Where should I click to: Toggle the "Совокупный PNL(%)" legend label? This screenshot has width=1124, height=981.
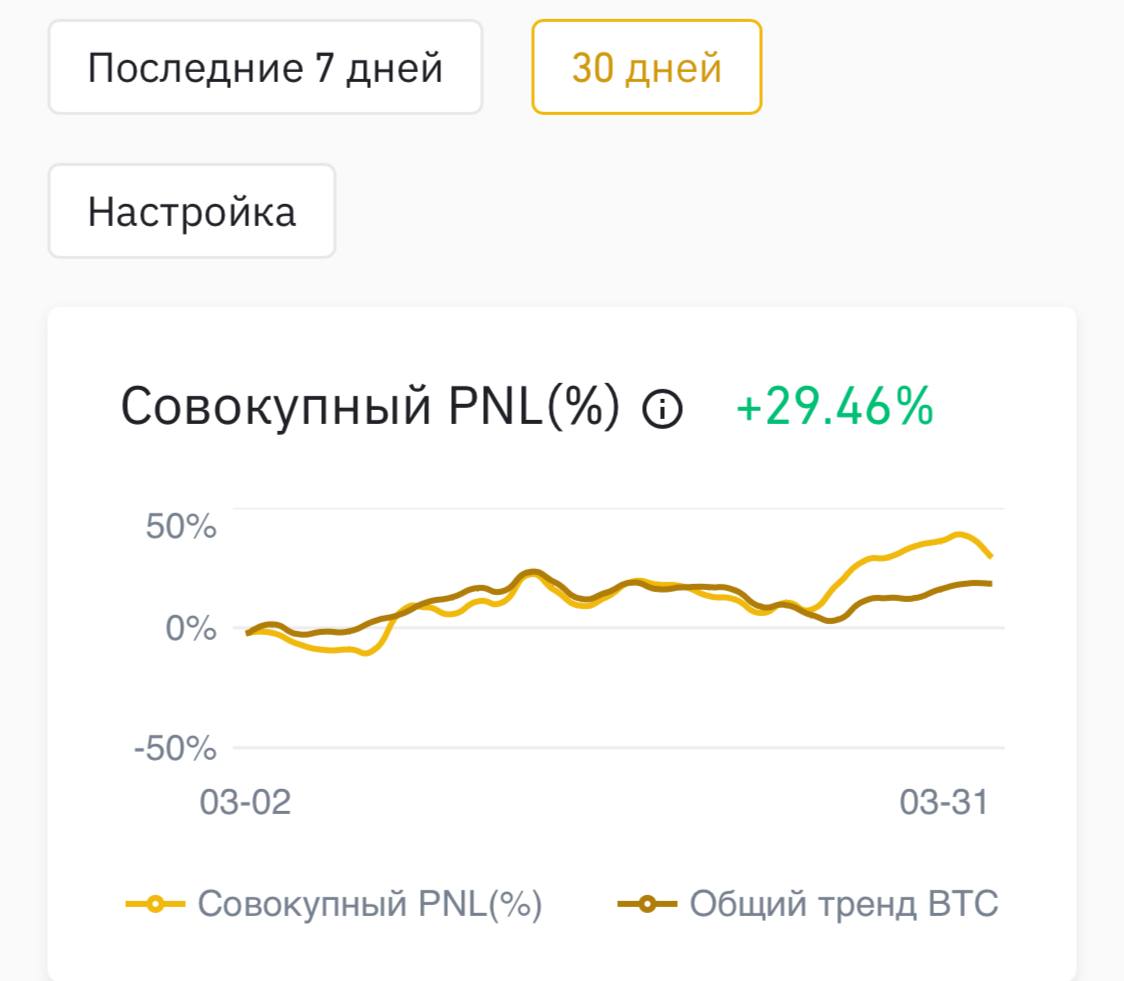pyautogui.click(x=369, y=904)
